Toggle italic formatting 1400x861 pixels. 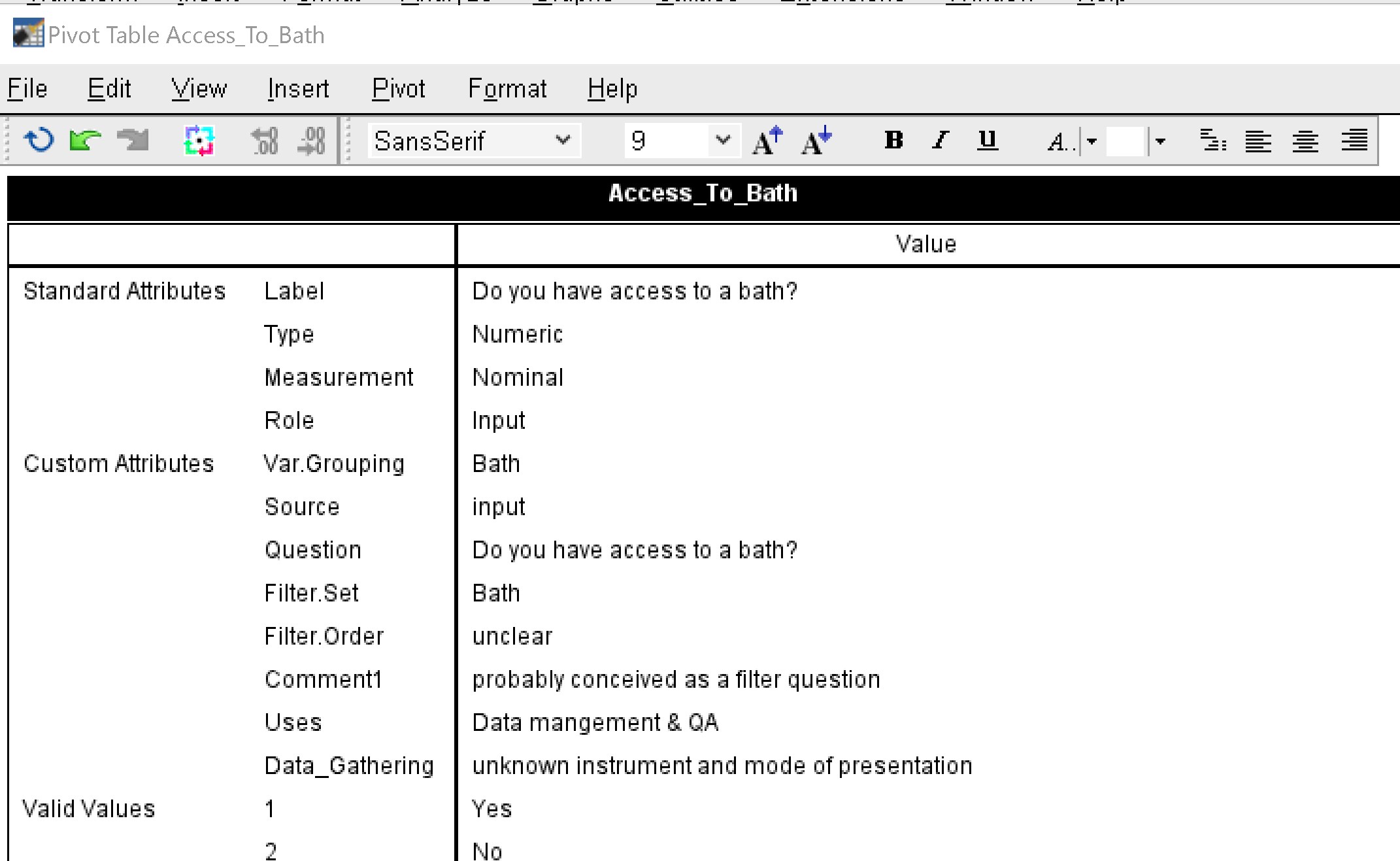pos(941,141)
